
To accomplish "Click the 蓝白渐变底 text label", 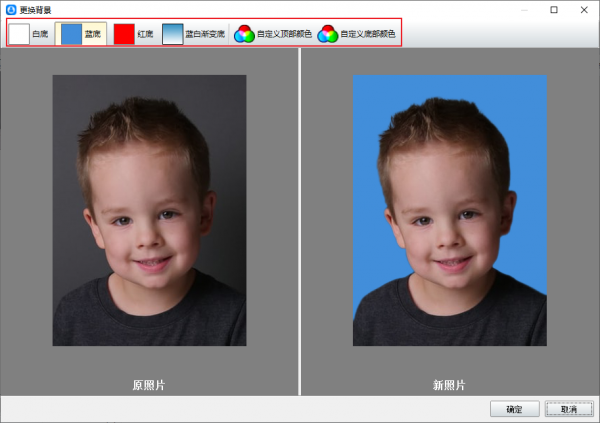I will [205, 34].
